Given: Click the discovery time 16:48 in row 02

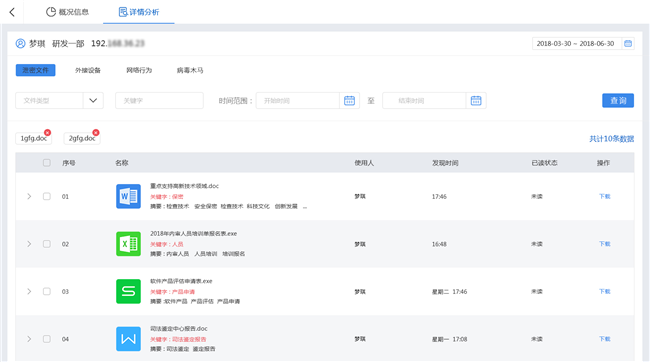Looking at the screenshot, I should tap(439, 244).
